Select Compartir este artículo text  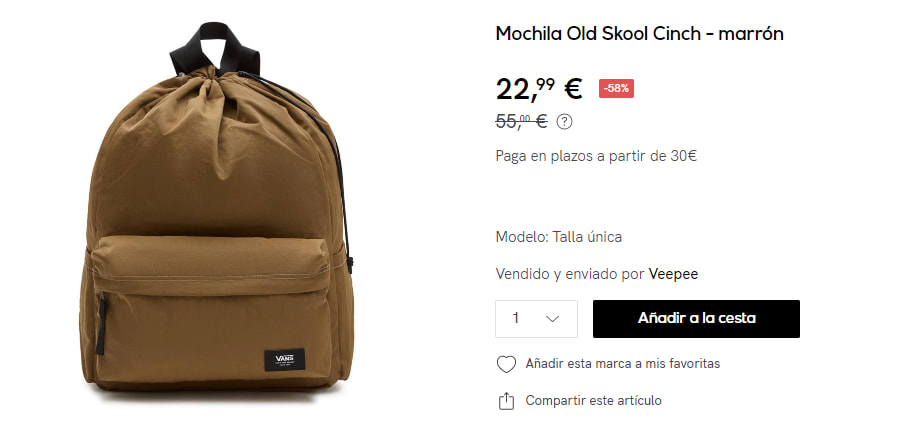pos(593,401)
